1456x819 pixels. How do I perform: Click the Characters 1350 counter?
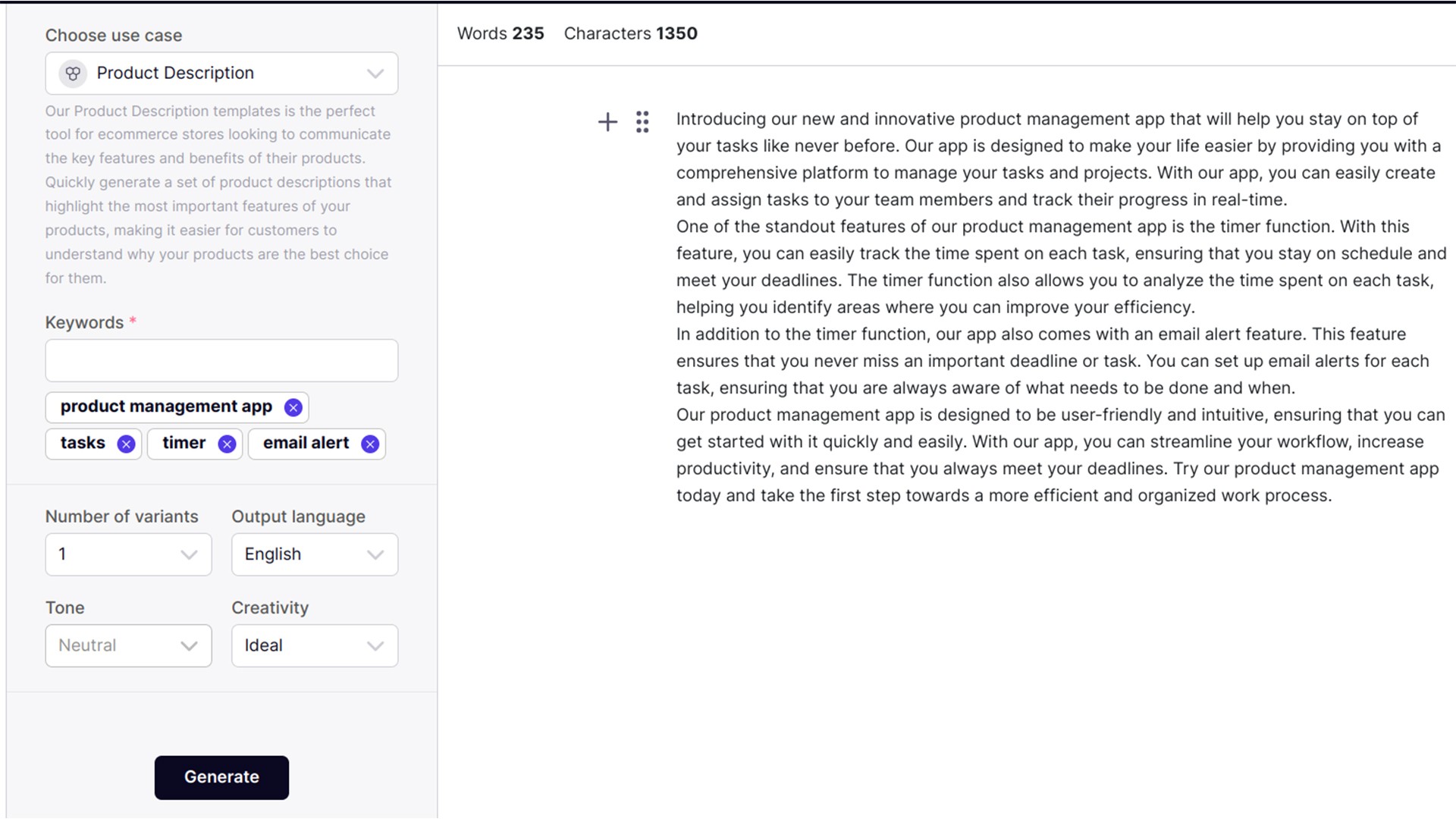pyautogui.click(x=630, y=33)
